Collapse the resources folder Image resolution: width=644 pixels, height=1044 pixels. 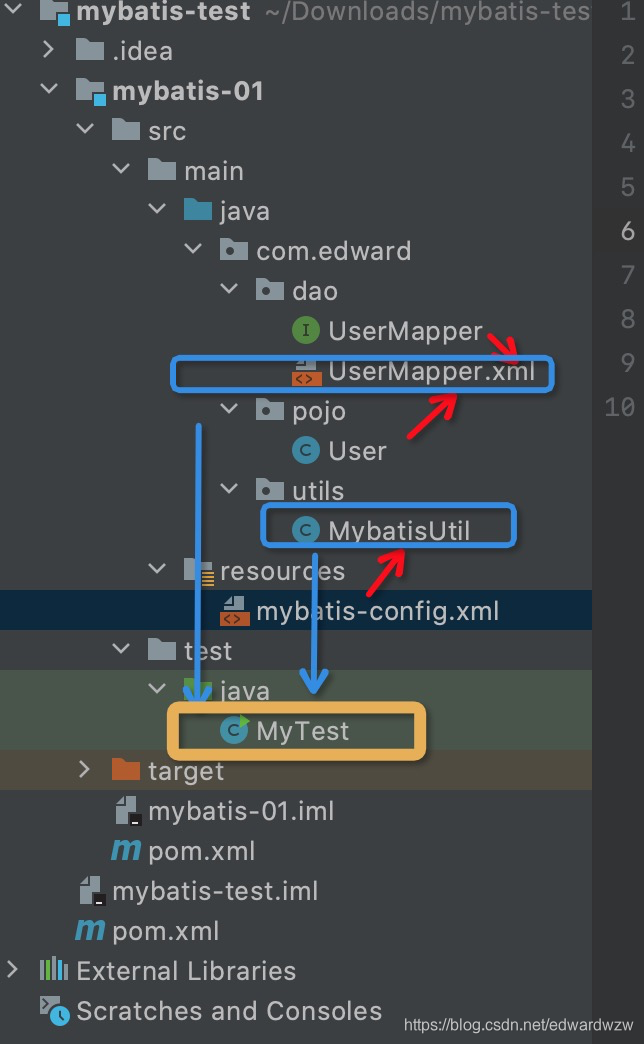coord(157,568)
